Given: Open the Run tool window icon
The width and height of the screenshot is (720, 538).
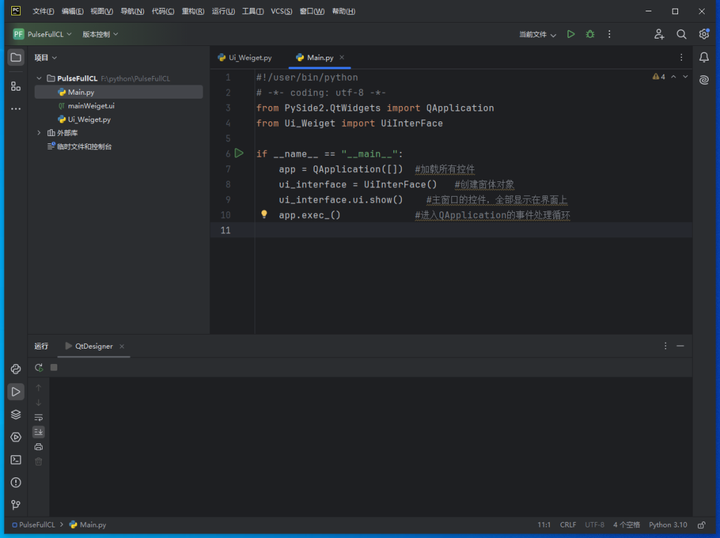Looking at the screenshot, I should (16, 392).
